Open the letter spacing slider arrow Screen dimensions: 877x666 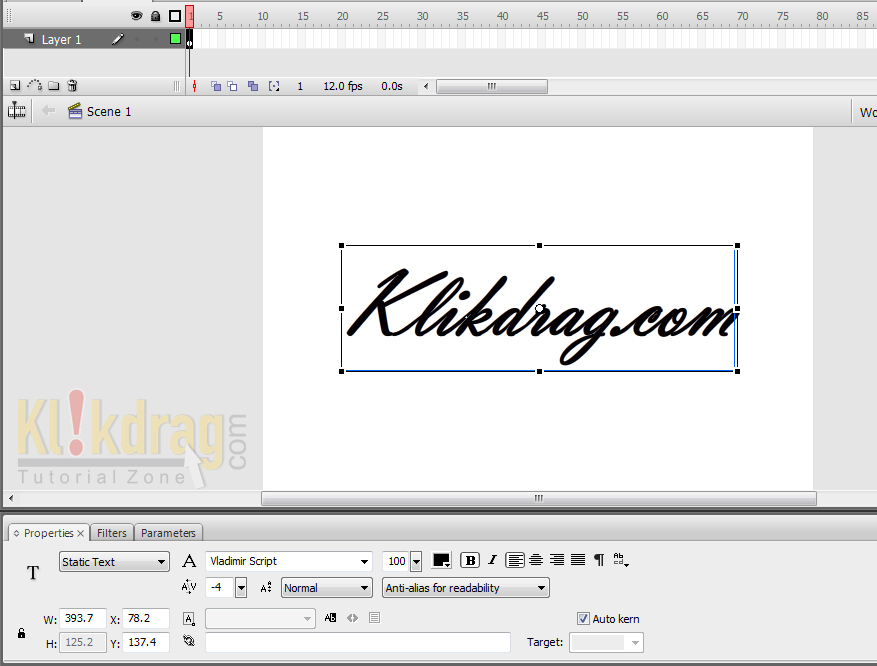click(x=241, y=588)
